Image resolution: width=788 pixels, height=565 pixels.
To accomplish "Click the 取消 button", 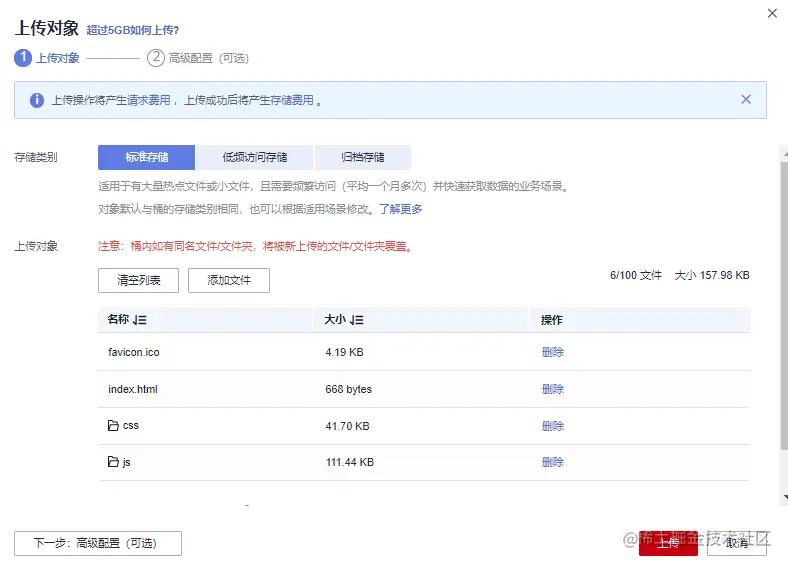I will tap(737, 543).
